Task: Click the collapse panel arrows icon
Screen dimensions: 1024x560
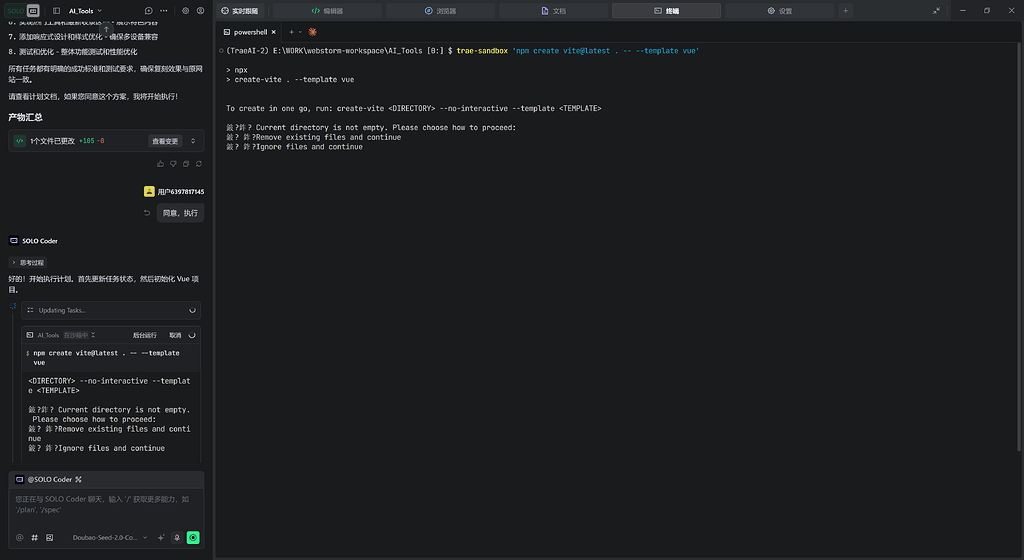Action: coord(936,10)
